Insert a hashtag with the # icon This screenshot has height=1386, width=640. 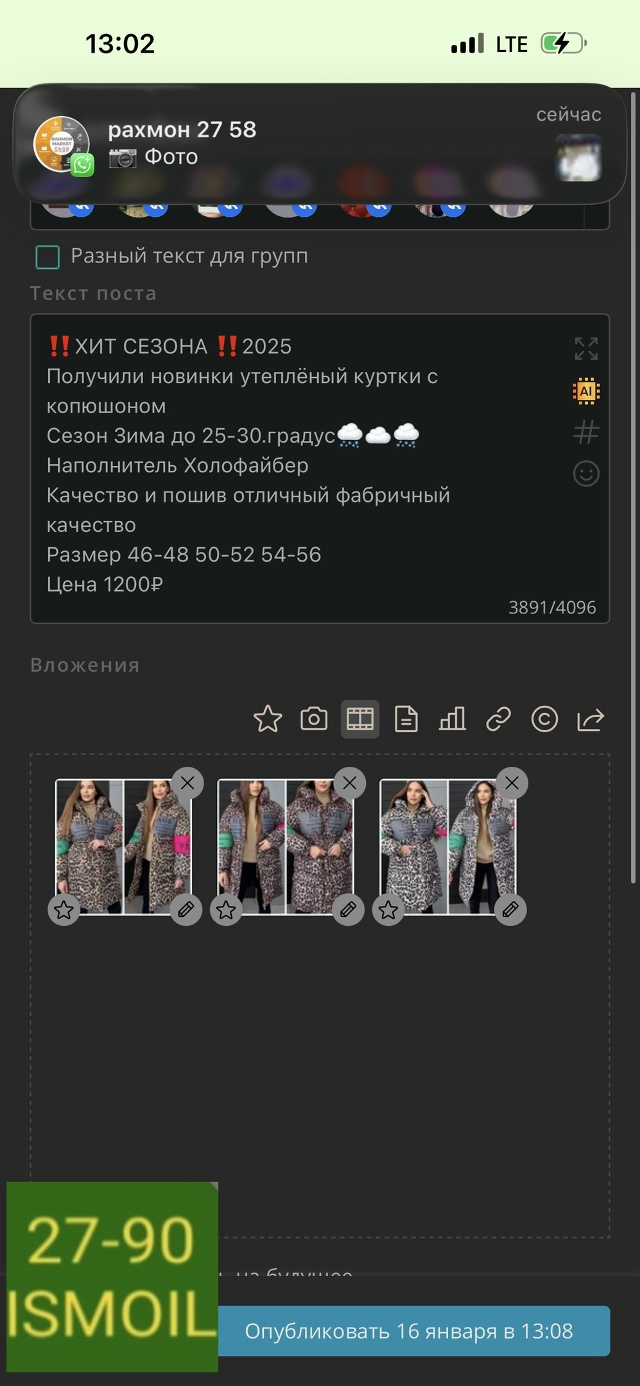[x=586, y=432]
